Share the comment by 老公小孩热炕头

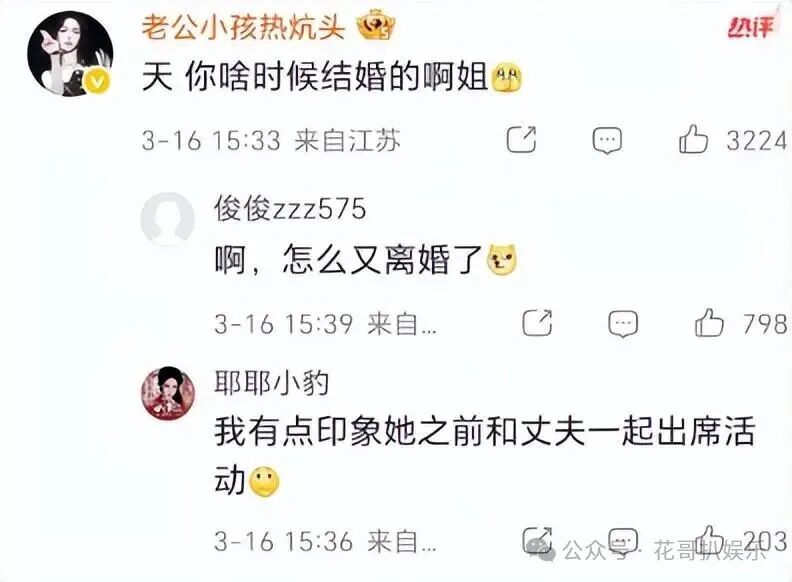(x=521, y=139)
